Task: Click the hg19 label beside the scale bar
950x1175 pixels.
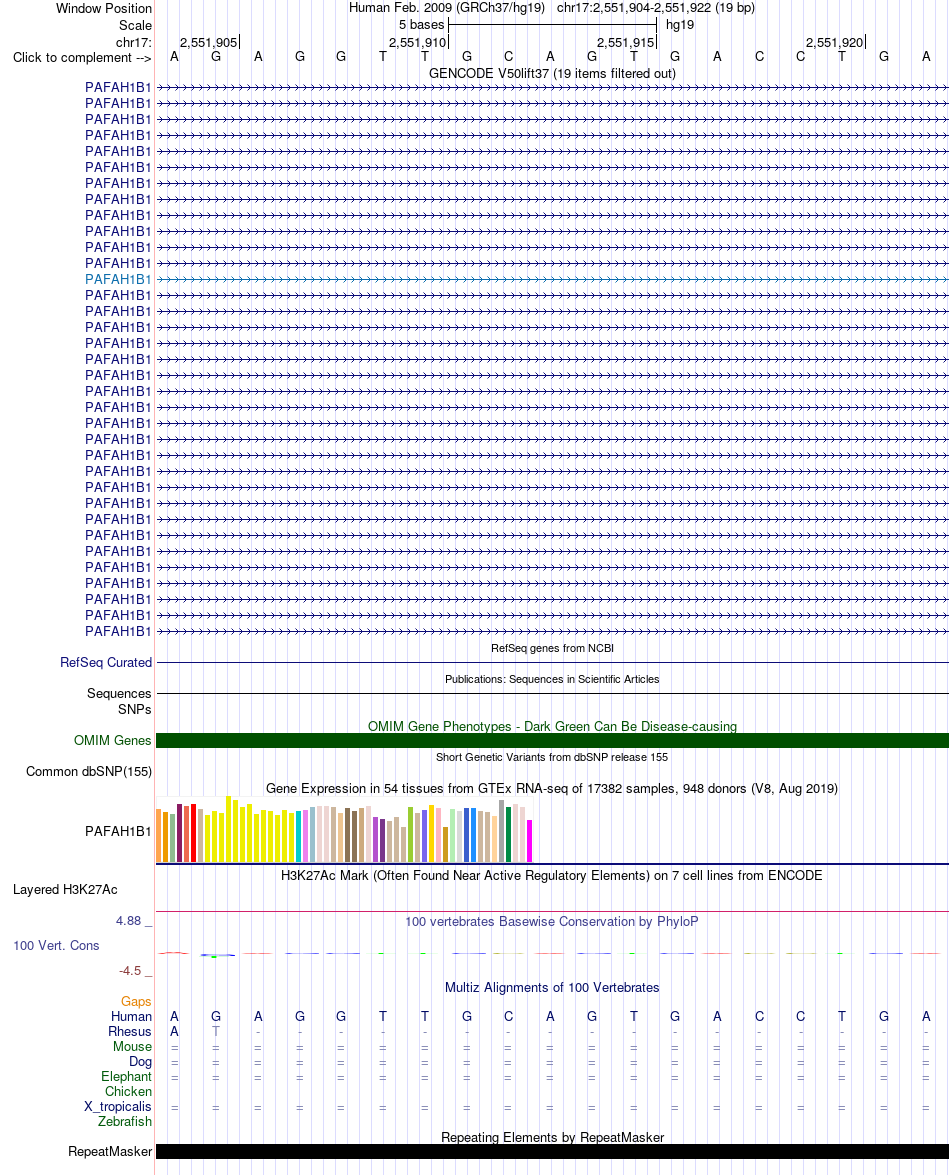Action: (680, 25)
